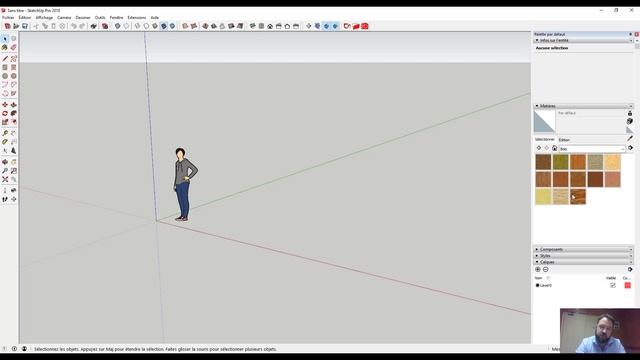Open the Fenêtre menu
Screen dimensions: 640x360
tap(116, 18)
